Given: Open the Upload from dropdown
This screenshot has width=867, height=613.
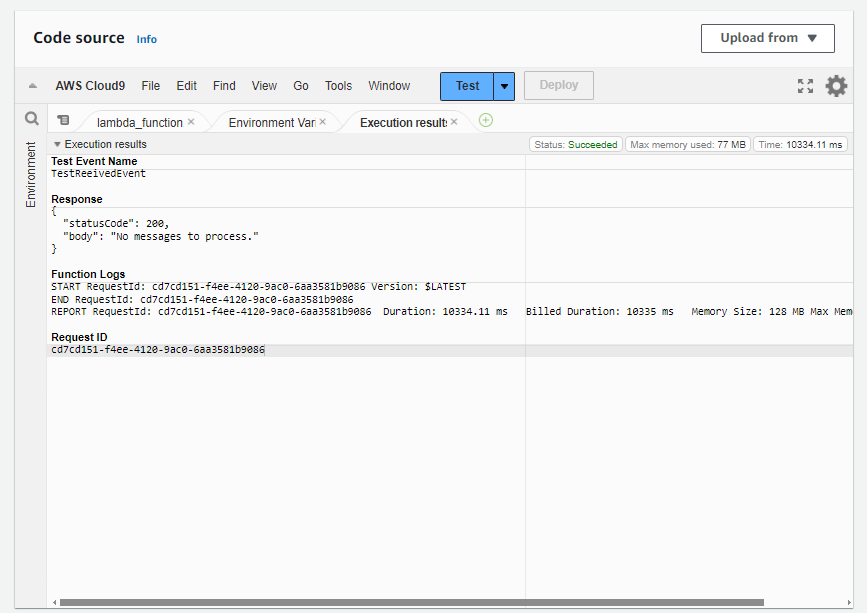Looking at the screenshot, I should pos(767,39).
